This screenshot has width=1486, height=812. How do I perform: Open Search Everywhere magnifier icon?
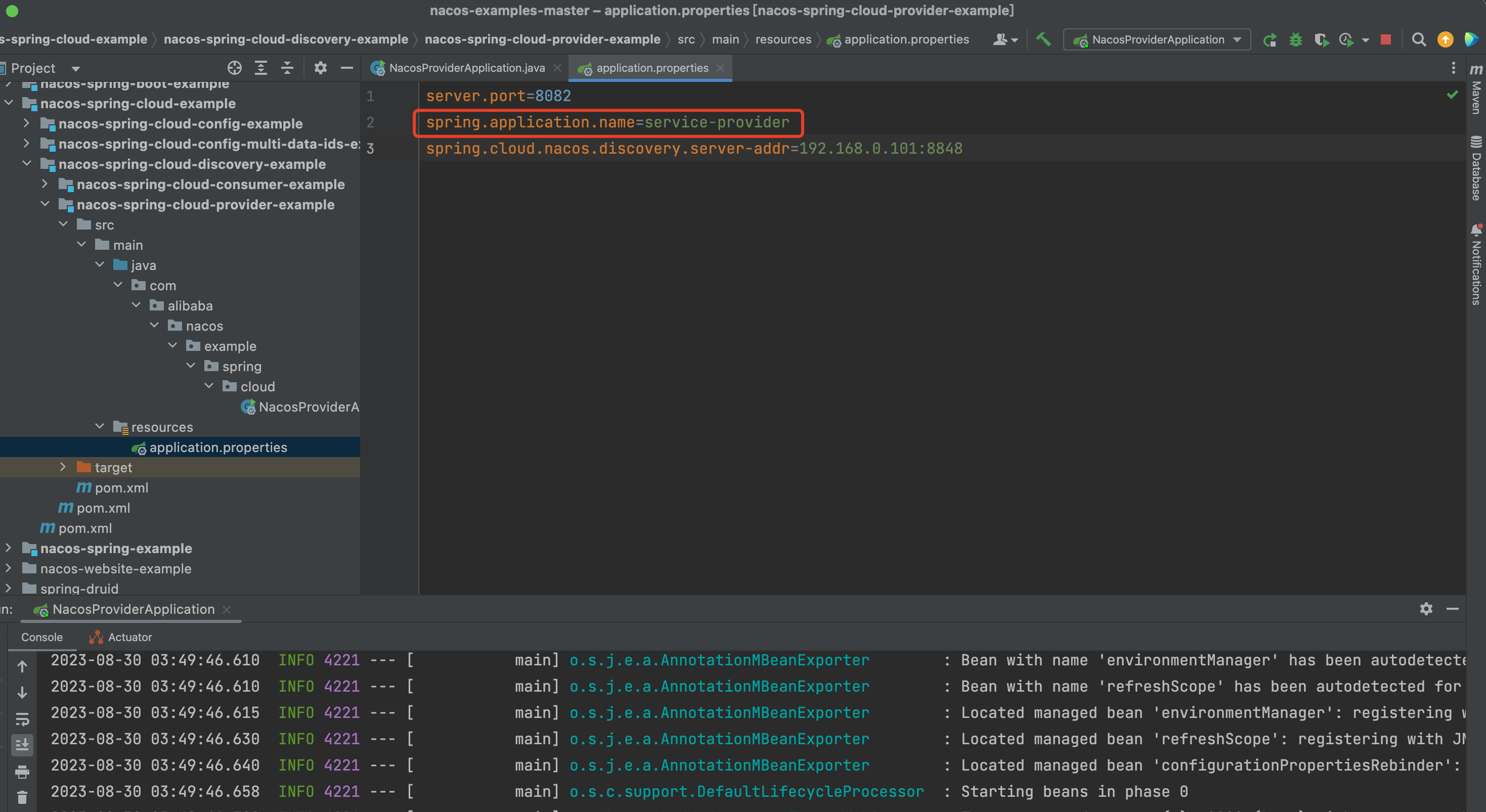coord(1419,39)
